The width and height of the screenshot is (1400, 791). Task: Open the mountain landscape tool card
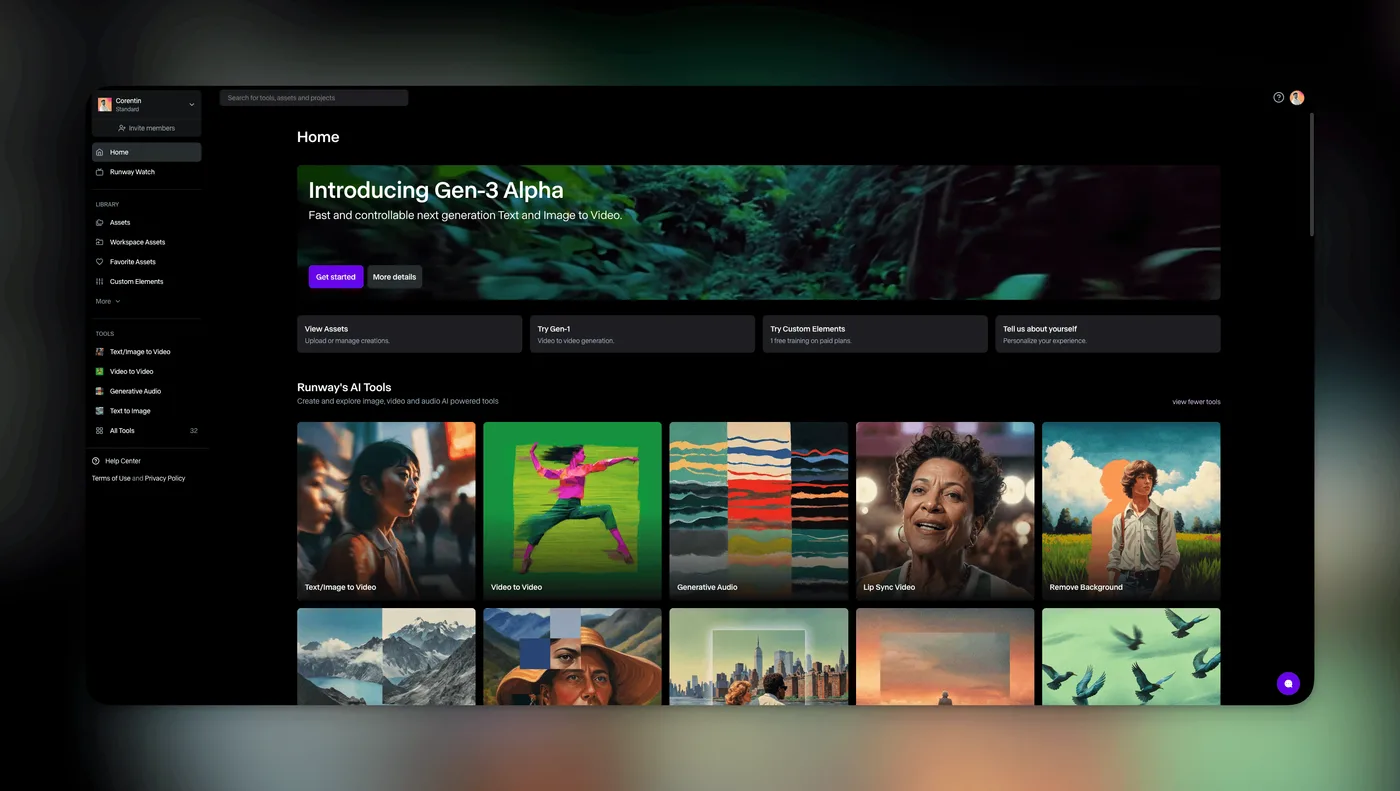tap(386, 656)
